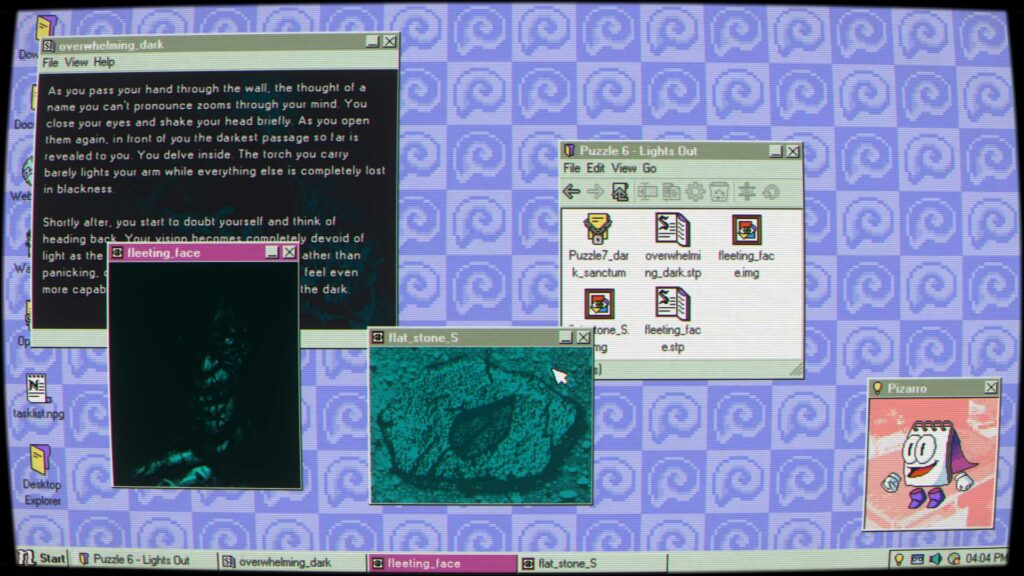This screenshot has height=576, width=1024.
Task: Open the File menu in Puzzle 6
Action: click(x=571, y=168)
